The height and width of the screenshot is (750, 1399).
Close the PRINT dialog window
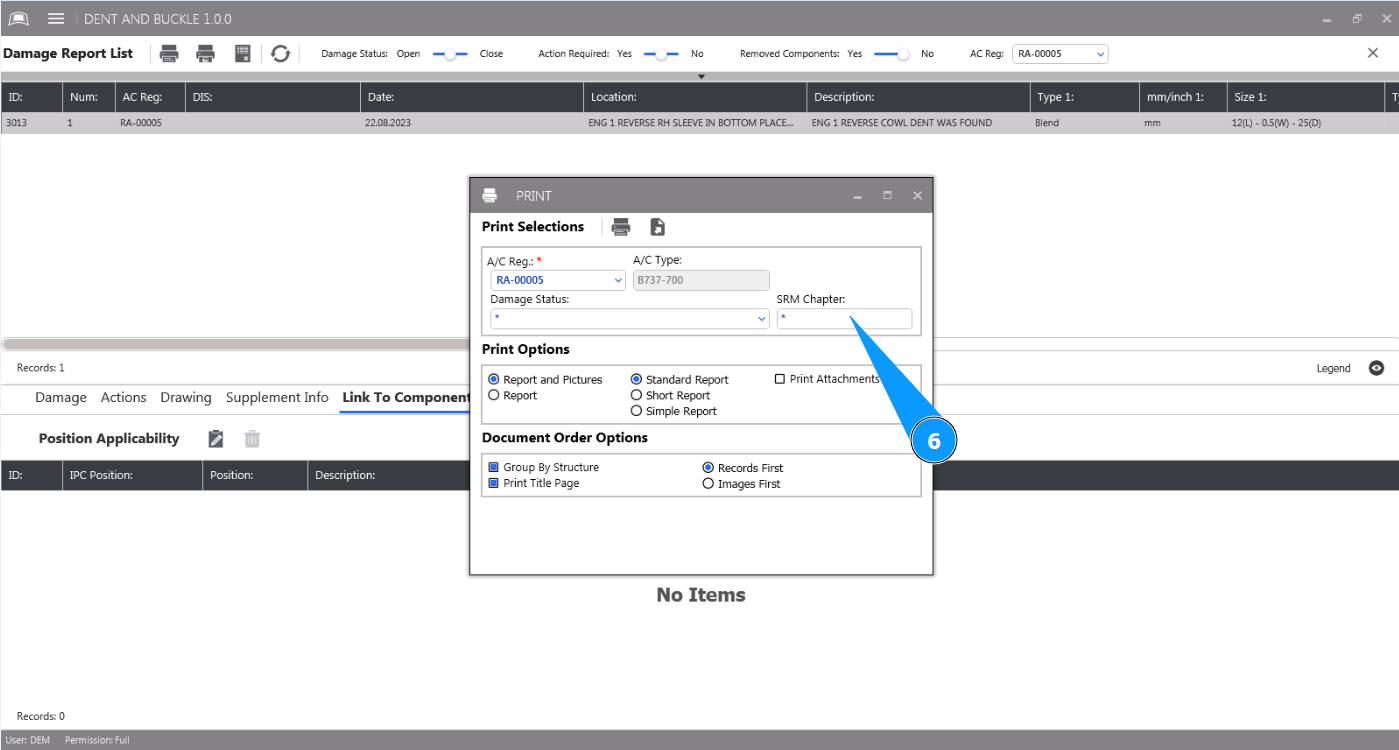(x=917, y=196)
